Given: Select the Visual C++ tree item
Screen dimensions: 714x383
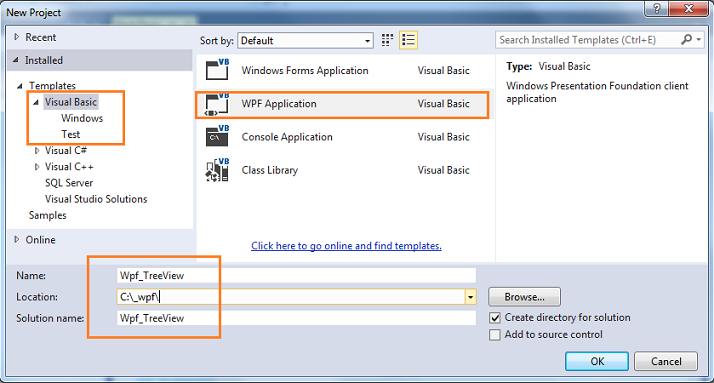Looking at the screenshot, I should [69, 167].
